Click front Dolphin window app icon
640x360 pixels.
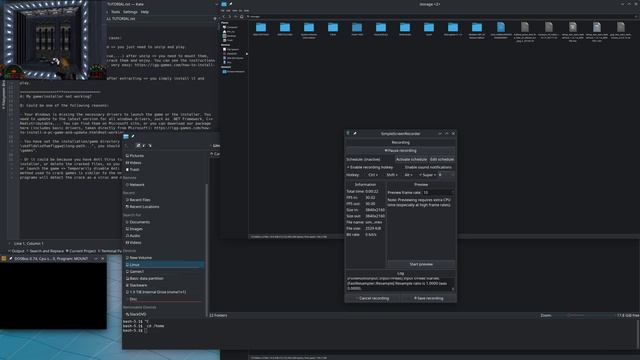point(126,136)
